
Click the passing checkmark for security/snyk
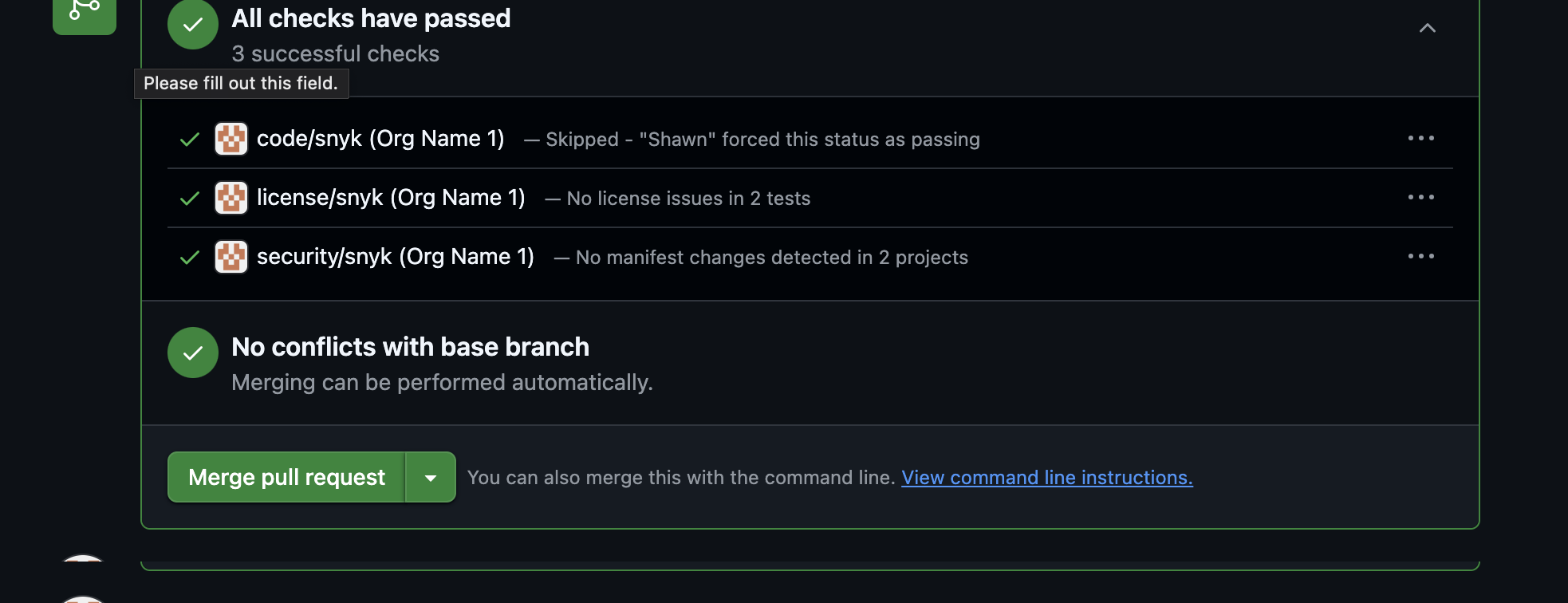[x=190, y=258]
